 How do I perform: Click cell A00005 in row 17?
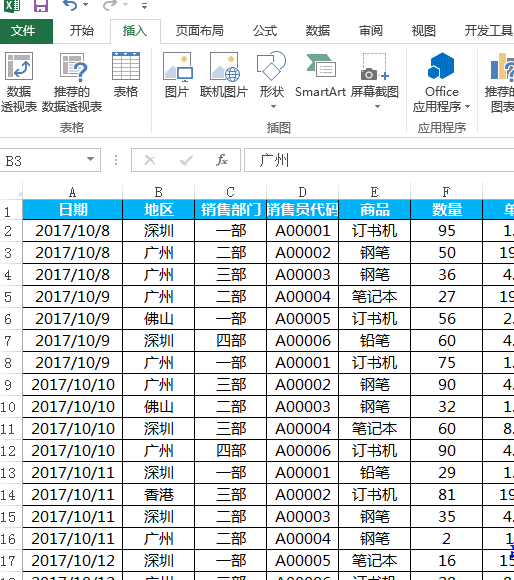[x=302, y=560]
